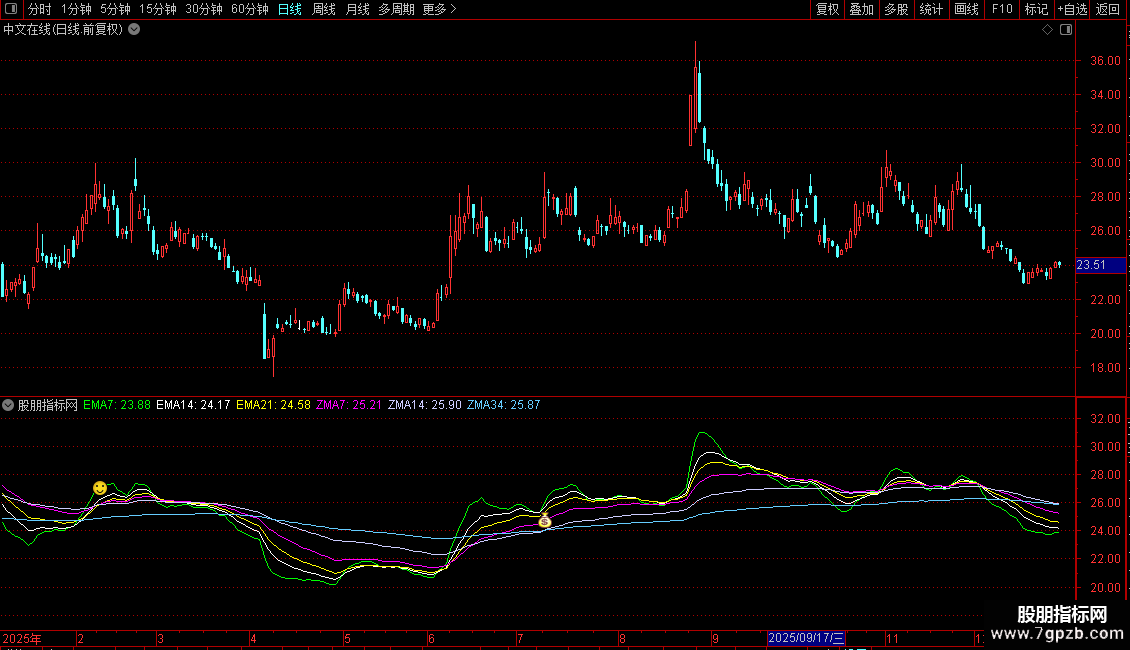Viewport: 1130px width, 650px height.
Task: Click the diamond icon above the chart
Action: click(1047, 30)
